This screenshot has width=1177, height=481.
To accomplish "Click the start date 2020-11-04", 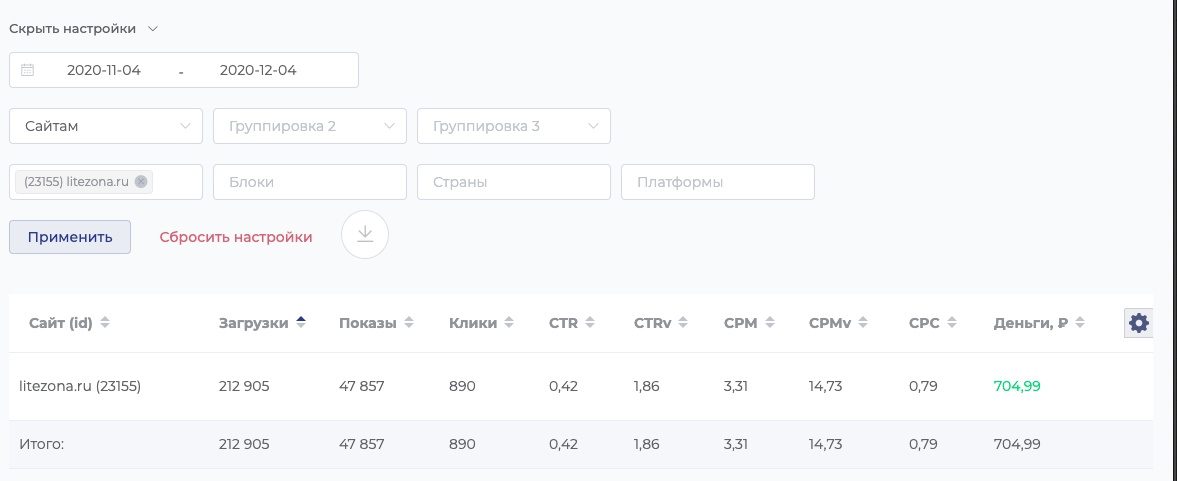I will 104,70.
